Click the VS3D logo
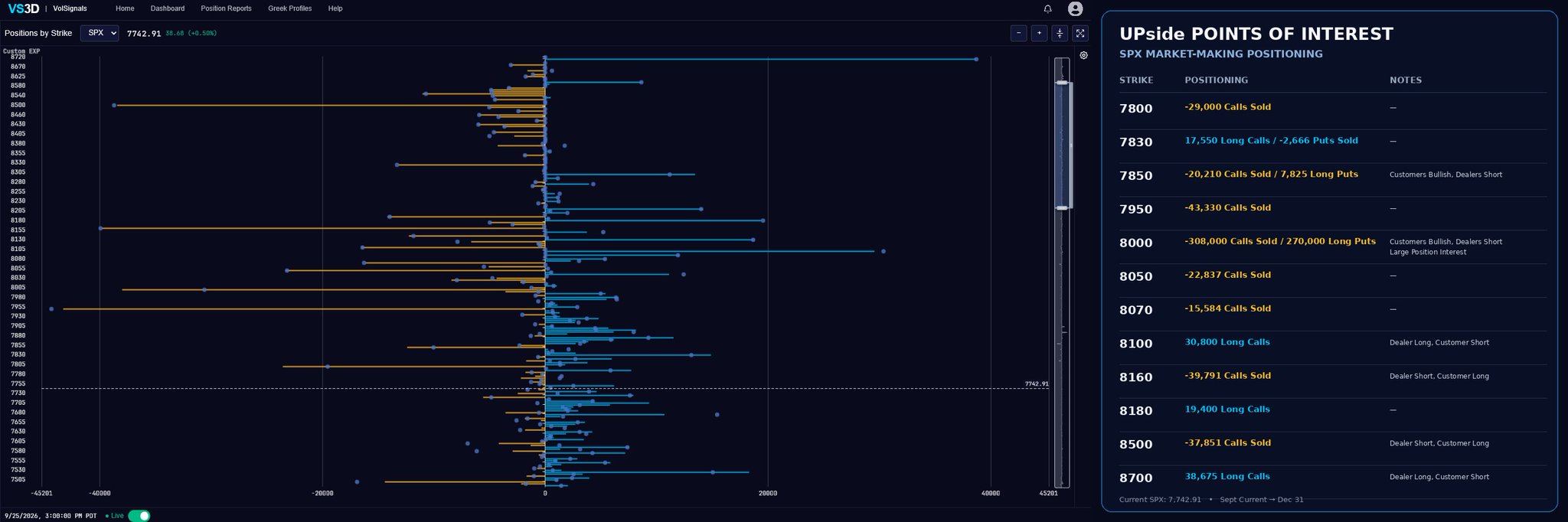The width and height of the screenshot is (1568, 522). (23, 8)
